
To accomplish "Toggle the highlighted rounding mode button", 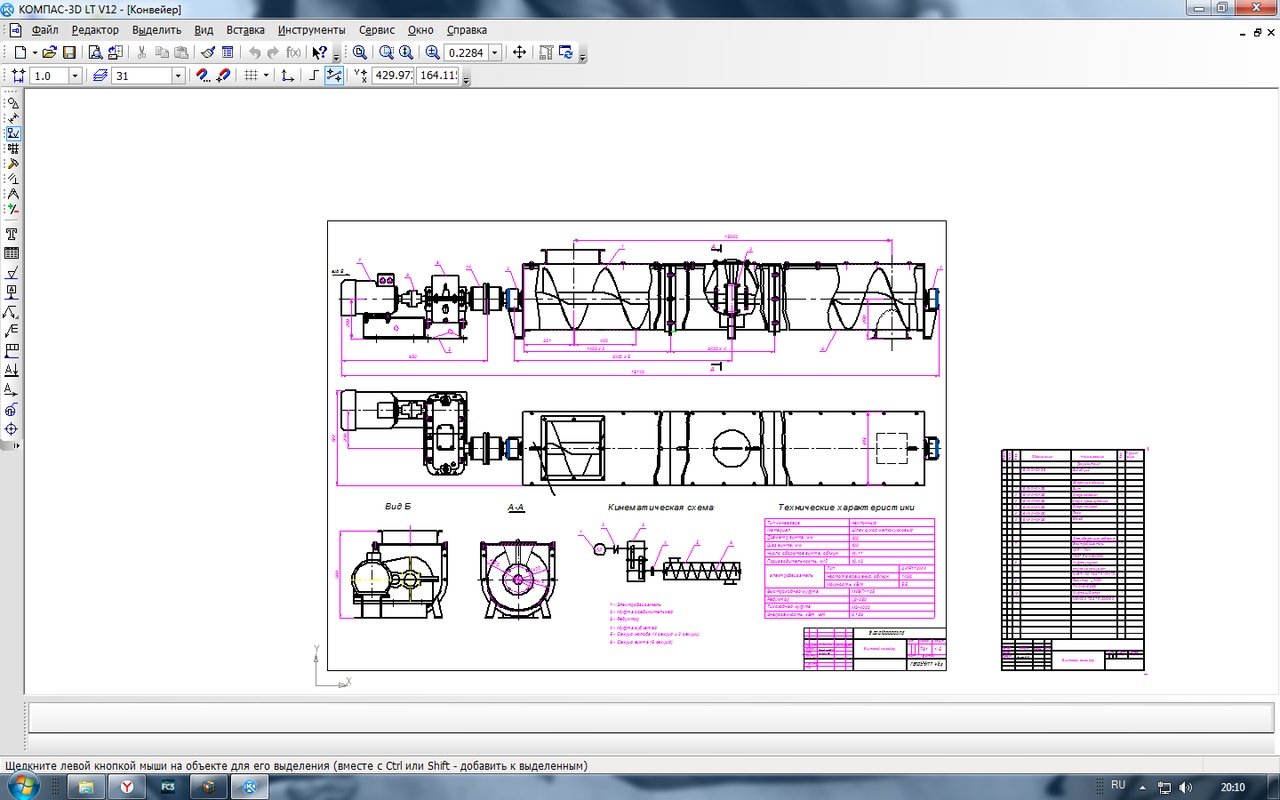I will 334,76.
